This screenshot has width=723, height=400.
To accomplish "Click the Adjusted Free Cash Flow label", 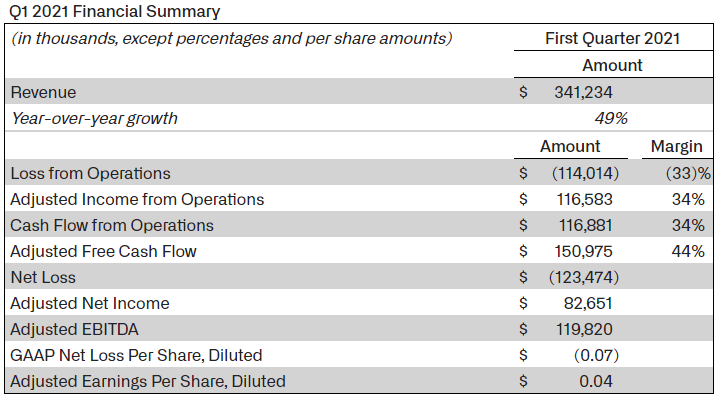I will click(x=103, y=251).
